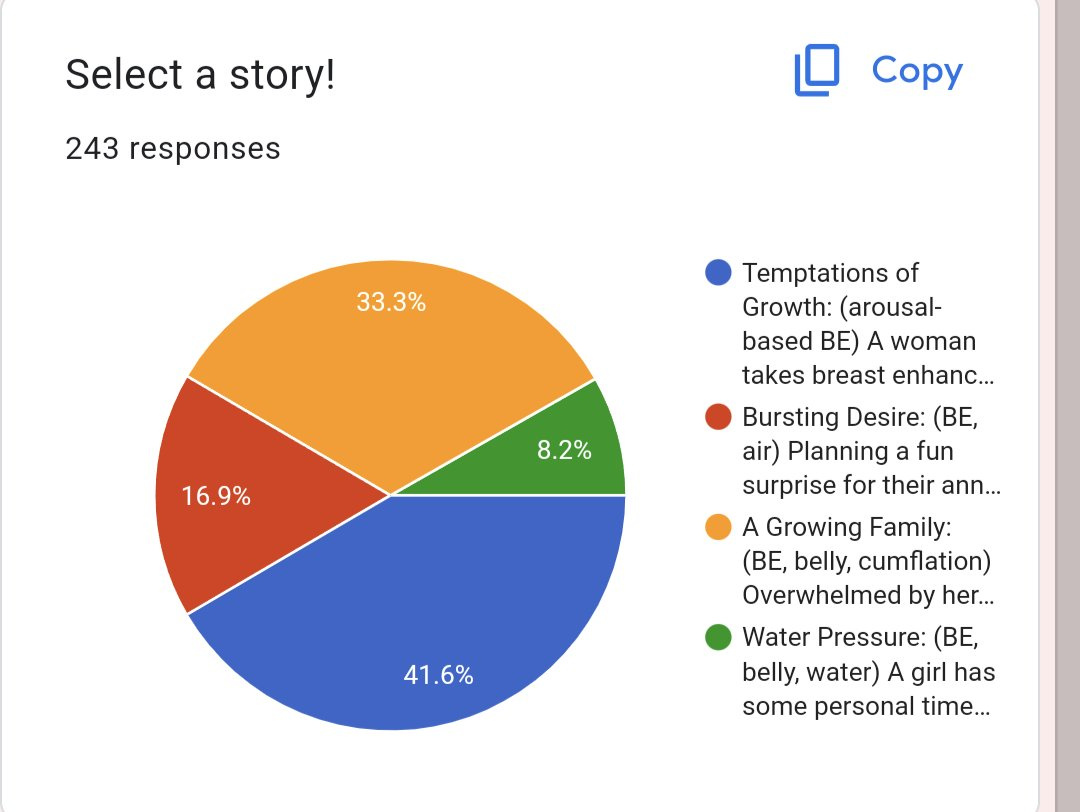This screenshot has width=1080, height=812.
Task: Select the orange 33.3% pie slice
Action: (391, 358)
